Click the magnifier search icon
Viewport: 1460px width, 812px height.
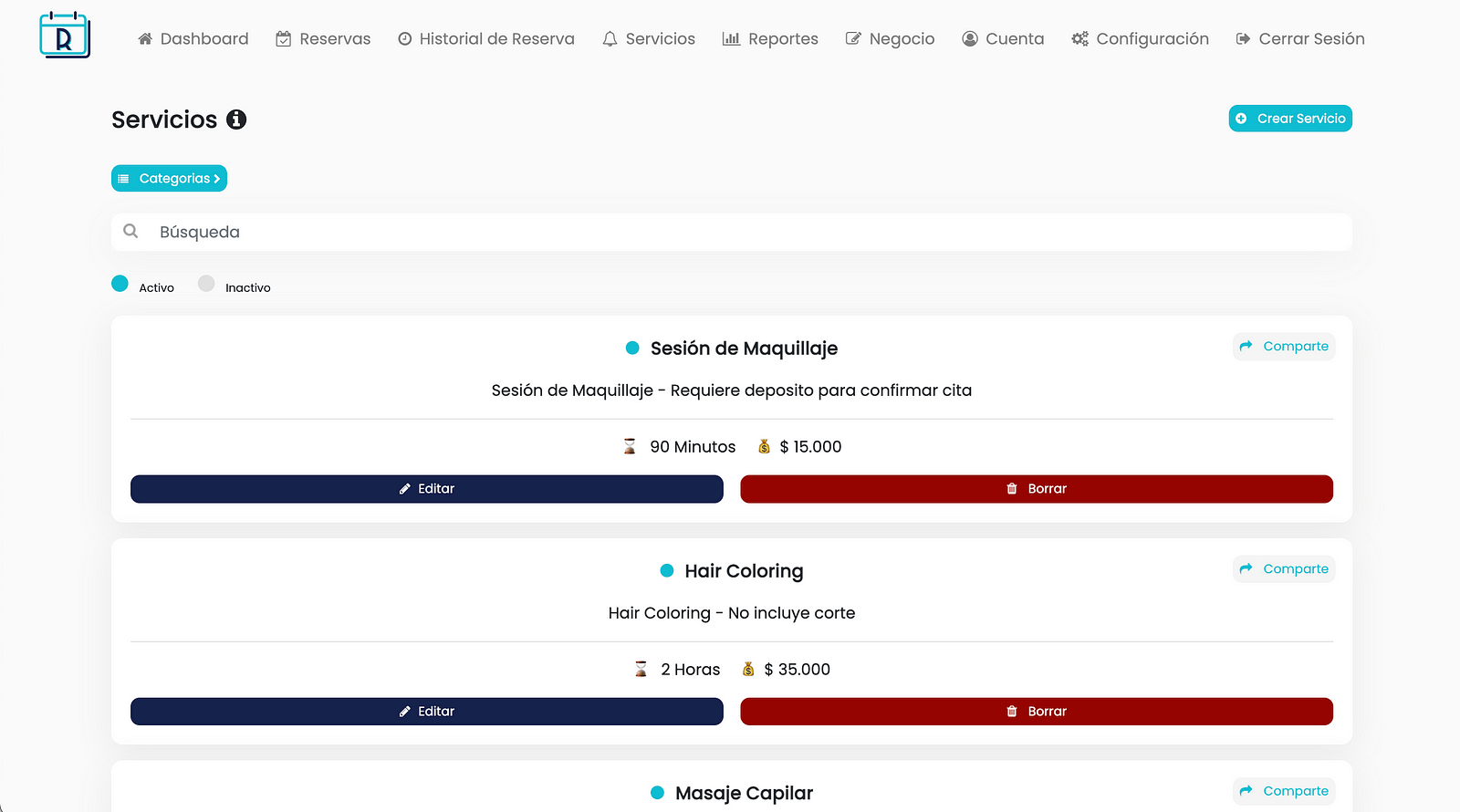point(130,231)
